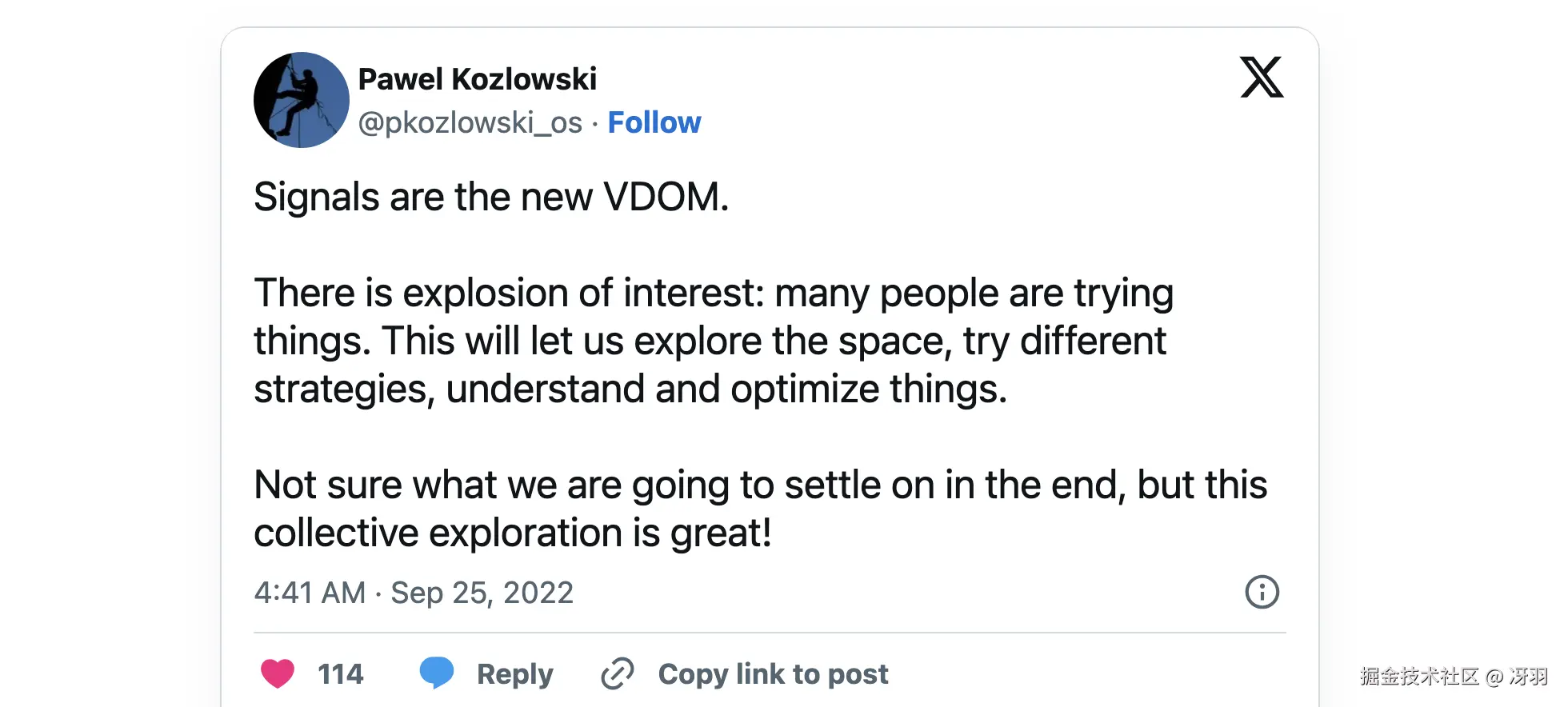Click the X logo
The width and height of the screenshot is (1568, 707).
[x=1262, y=78]
